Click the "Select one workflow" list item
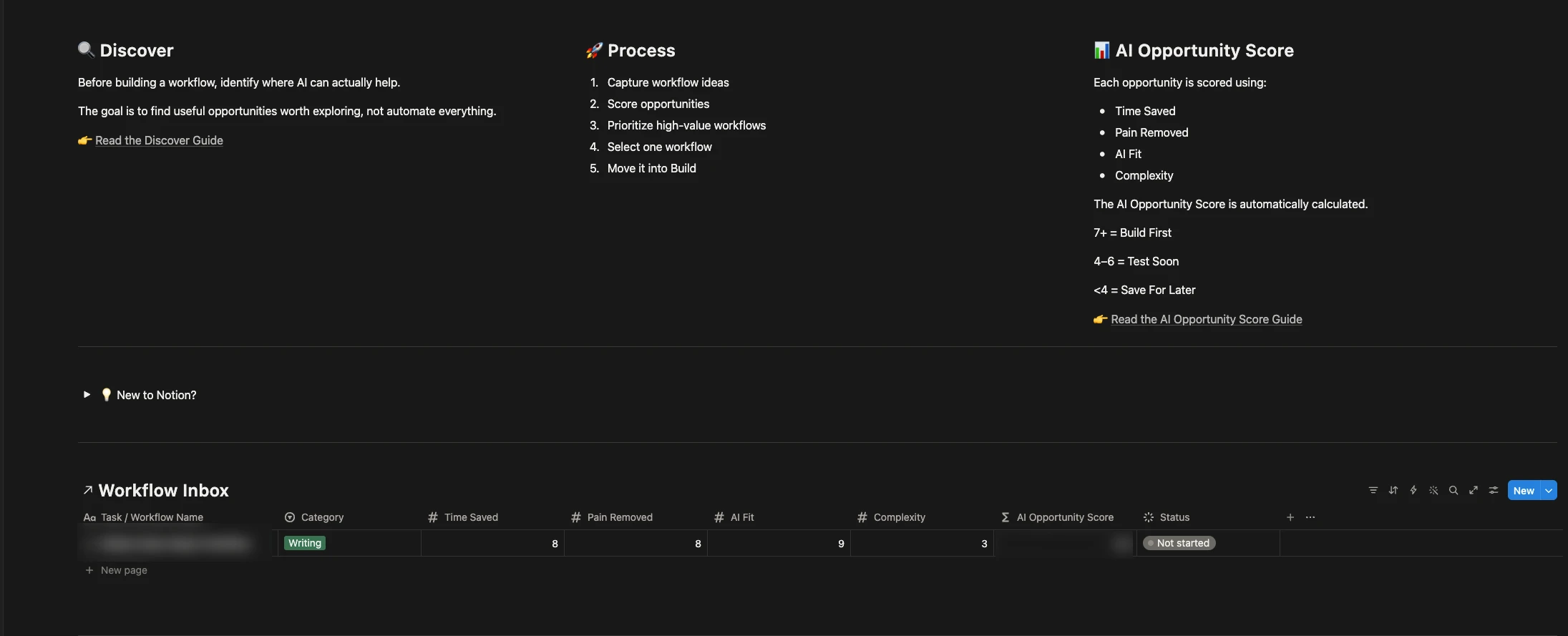The height and width of the screenshot is (636, 1568). click(x=659, y=147)
